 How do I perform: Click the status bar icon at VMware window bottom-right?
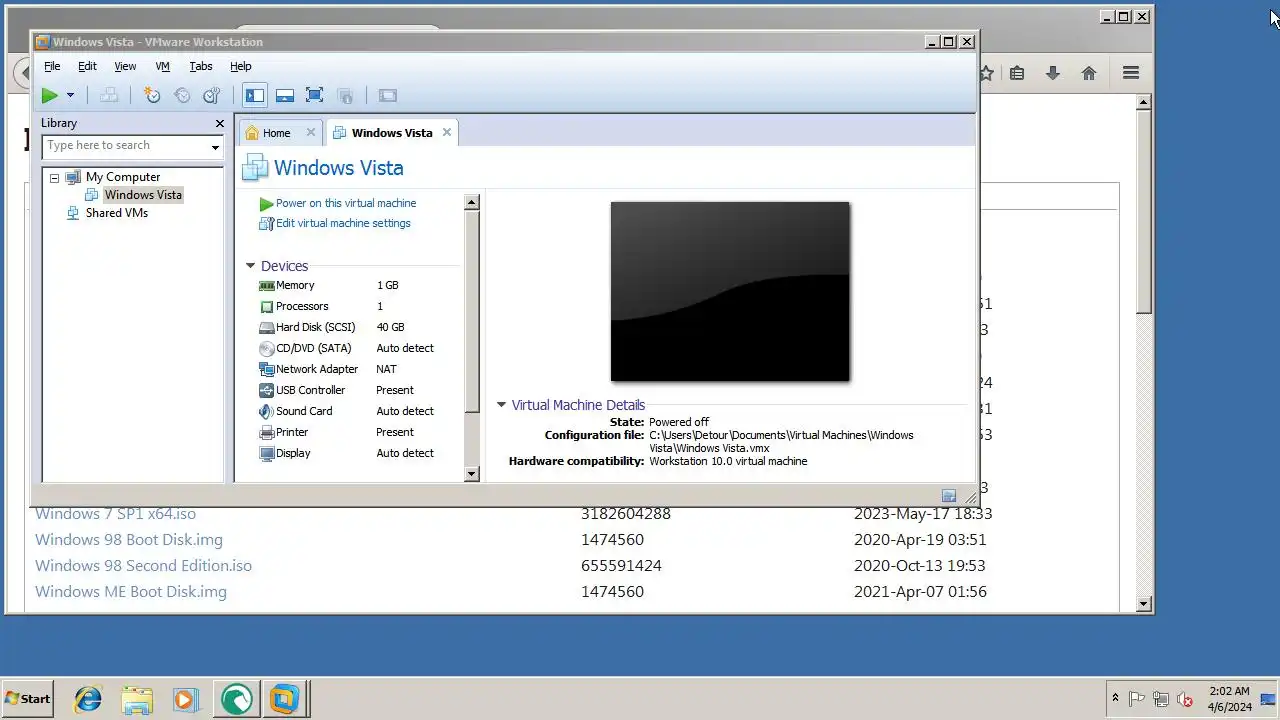click(x=949, y=496)
